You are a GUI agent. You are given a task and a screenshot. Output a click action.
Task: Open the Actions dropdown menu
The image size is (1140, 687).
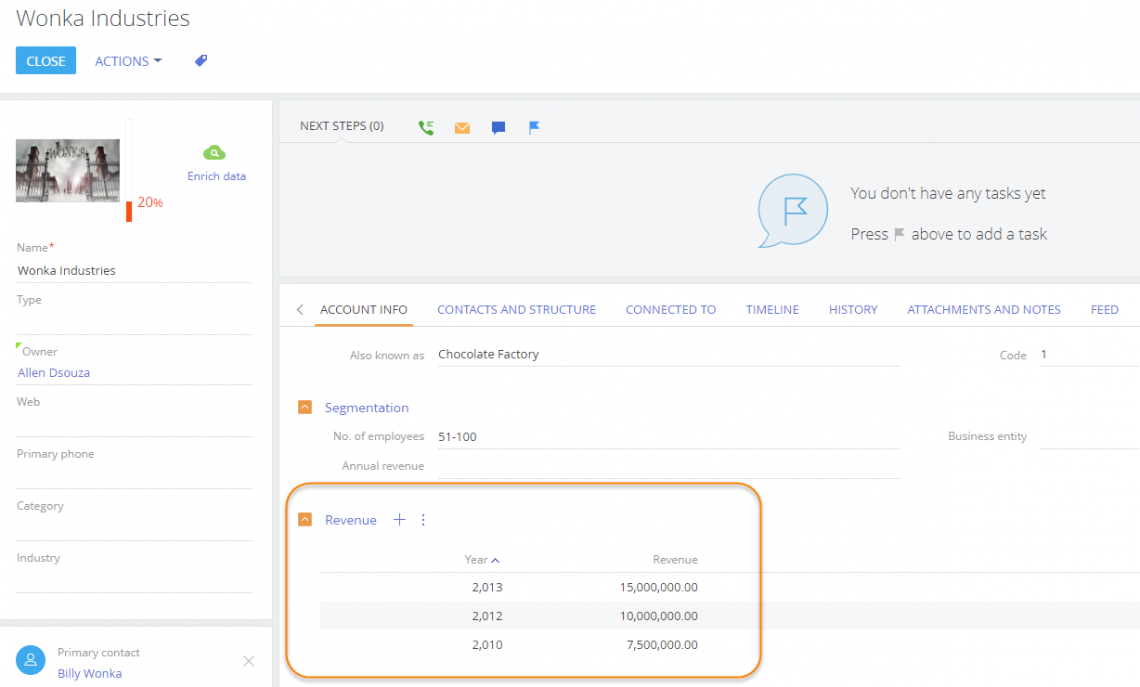click(128, 61)
